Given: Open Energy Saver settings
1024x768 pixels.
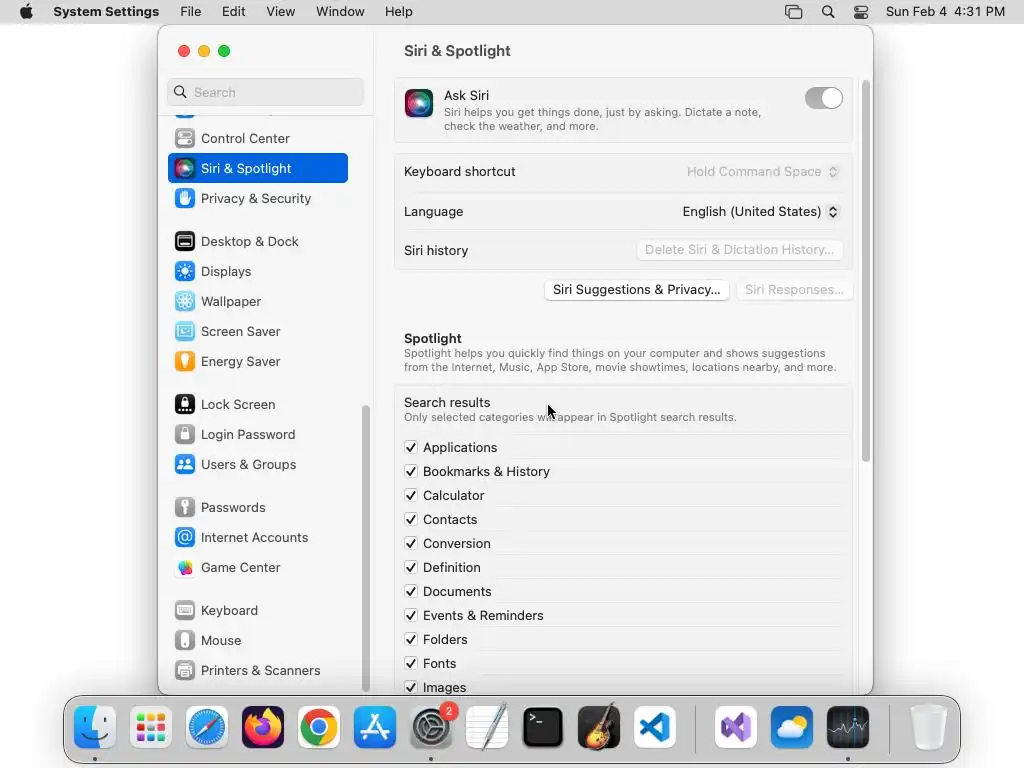Looking at the screenshot, I should pos(257,361).
